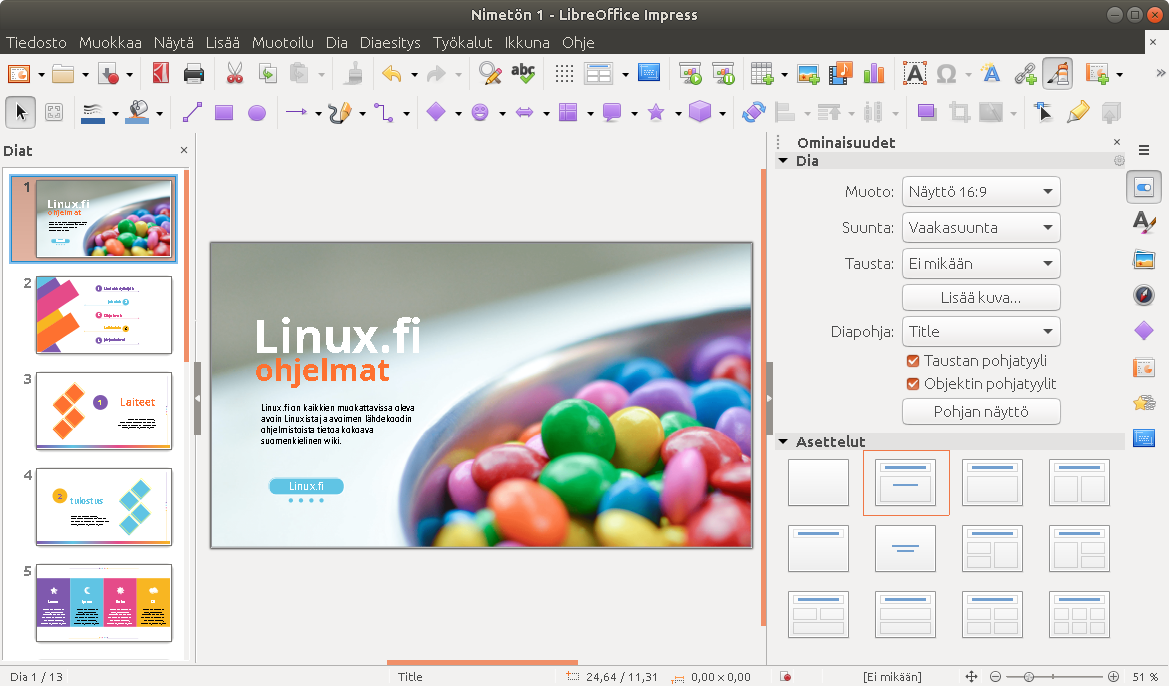Uncheck Objektin pohjatyylit checkbox
1169x686 pixels.
tap(912, 384)
